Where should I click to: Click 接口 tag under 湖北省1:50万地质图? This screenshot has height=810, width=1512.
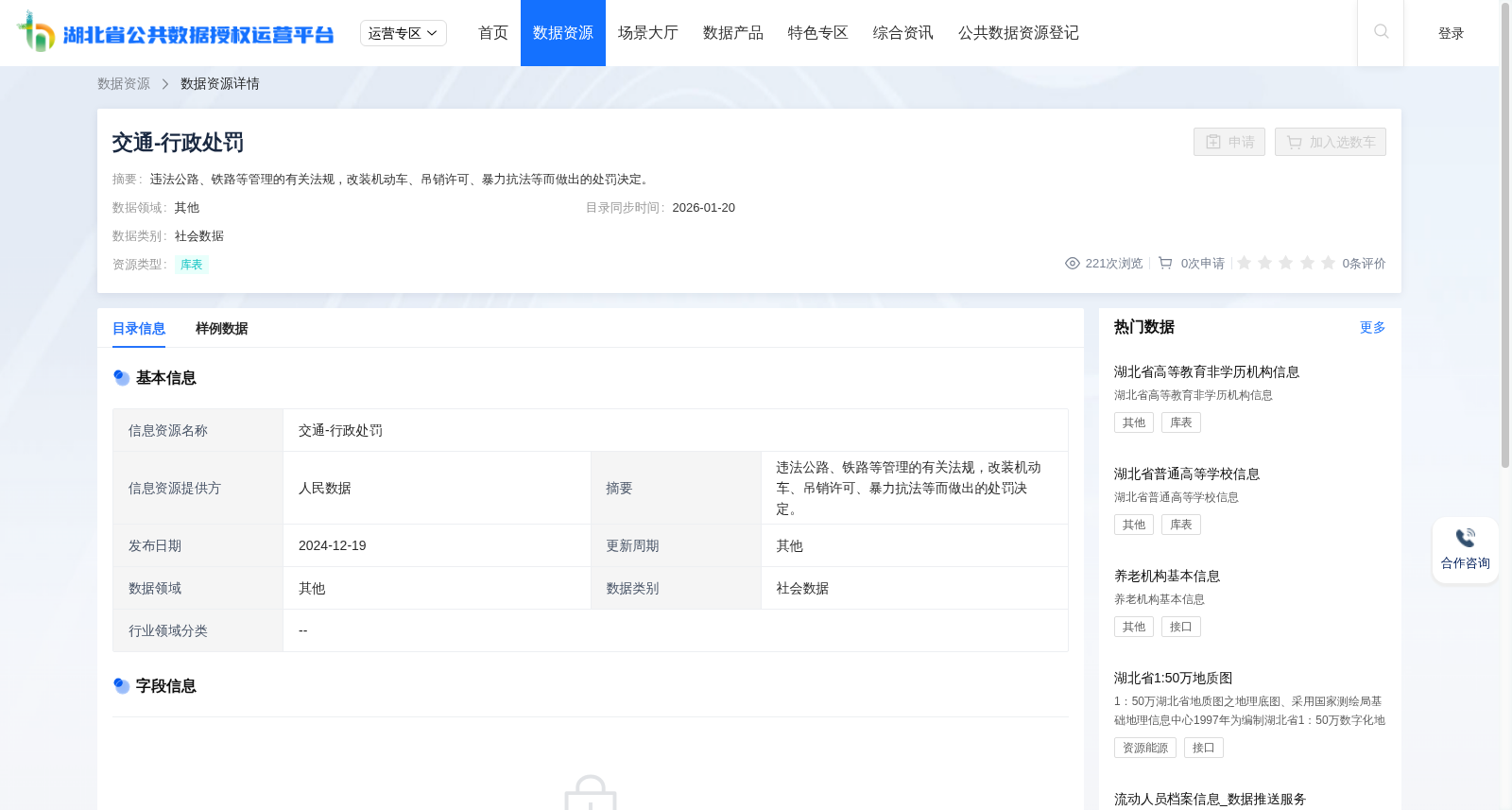(x=1204, y=748)
